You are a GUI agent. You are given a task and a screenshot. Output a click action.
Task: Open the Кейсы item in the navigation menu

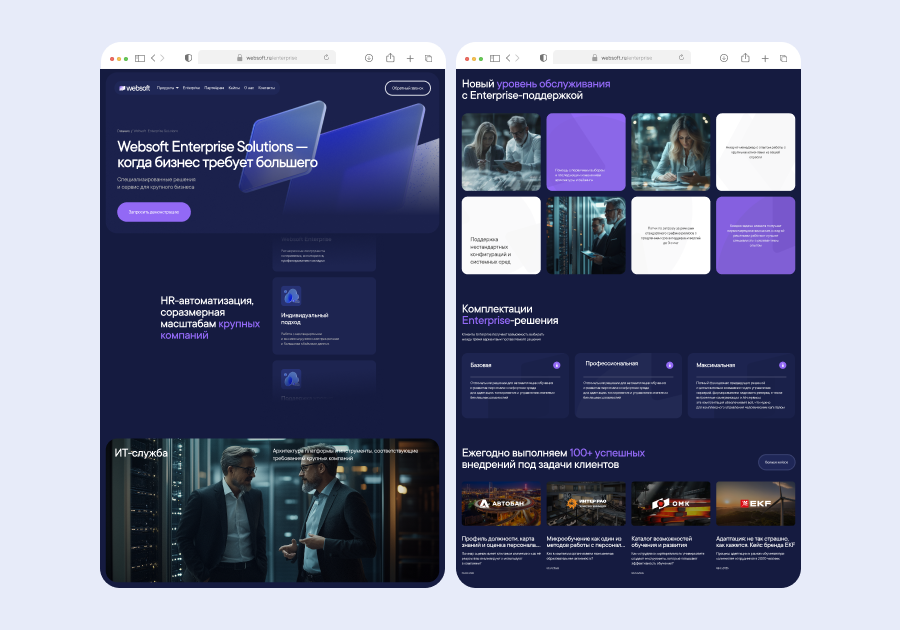(x=234, y=88)
